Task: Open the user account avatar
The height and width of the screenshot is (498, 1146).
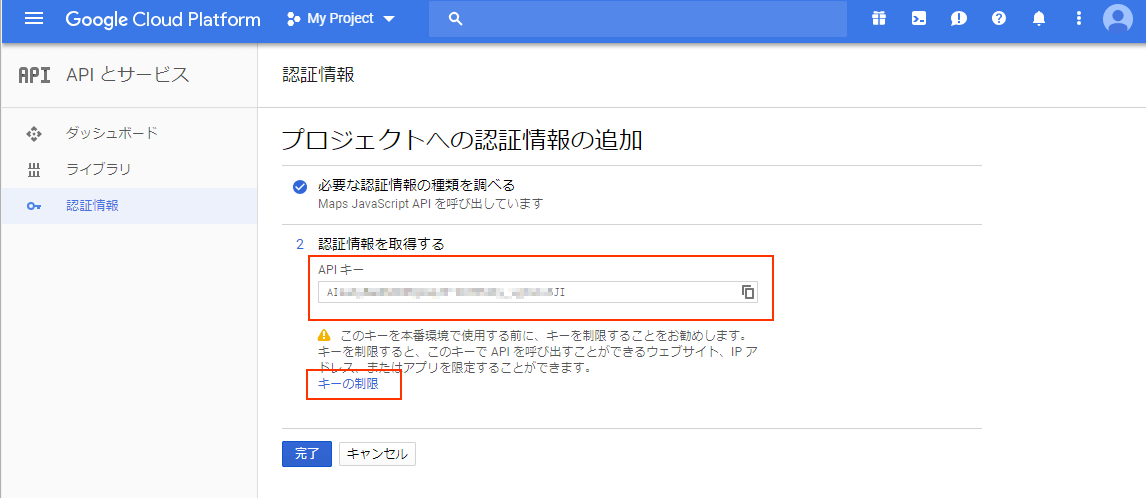Action: pyautogui.click(x=1117, y=19)
